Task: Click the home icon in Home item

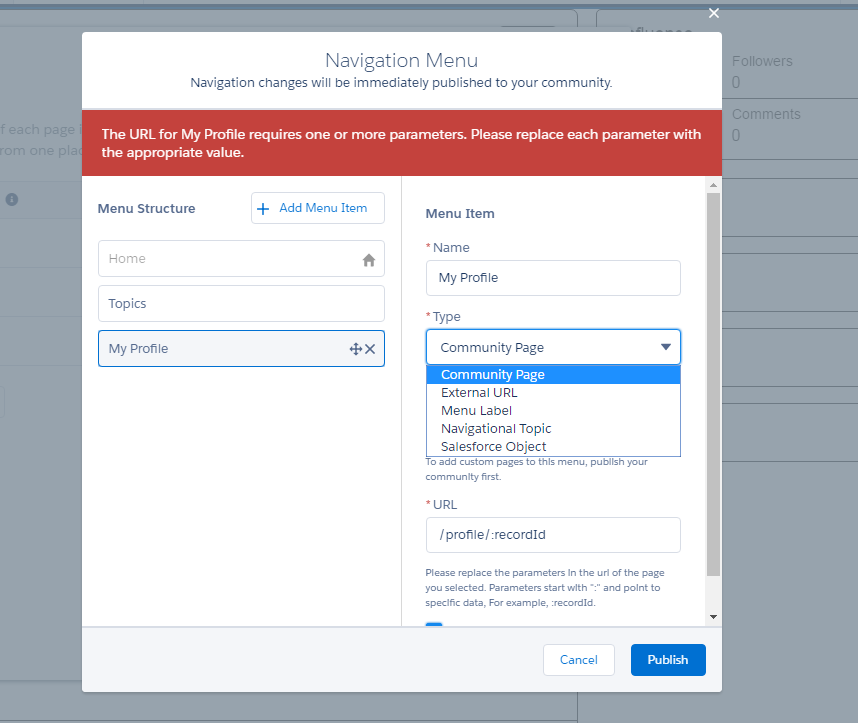Action: pyautogui.click(x=369, y=260)
